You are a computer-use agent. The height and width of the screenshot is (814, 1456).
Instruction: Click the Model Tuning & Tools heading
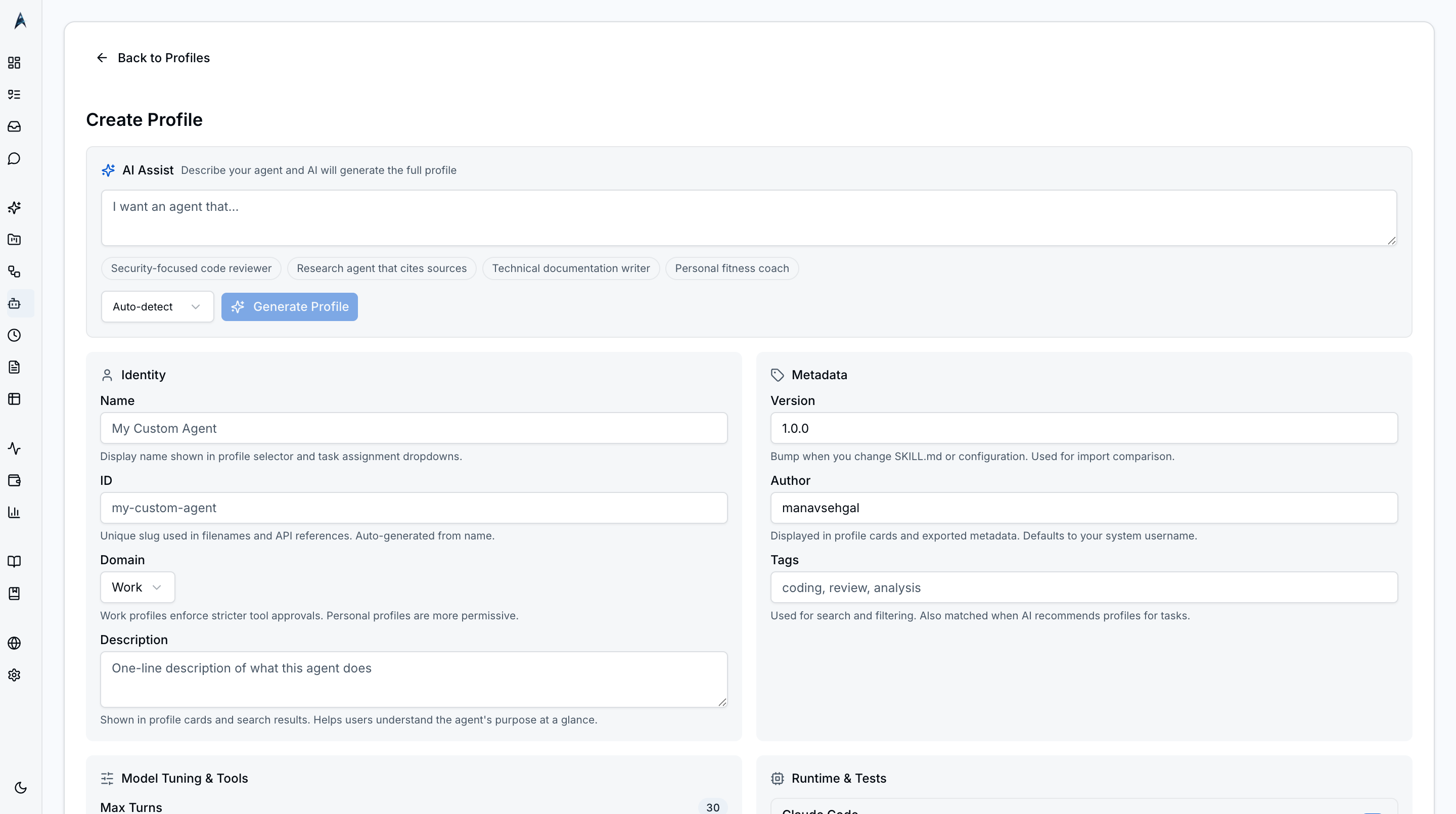pyautogui.click(x=184, y=779)
